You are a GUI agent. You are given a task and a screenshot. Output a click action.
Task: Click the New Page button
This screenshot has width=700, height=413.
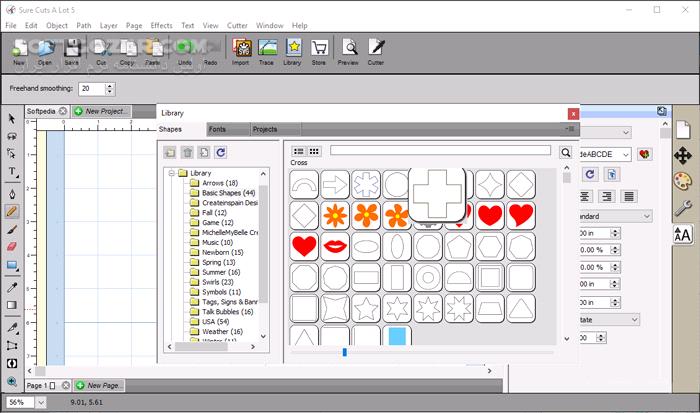pos(99,385)
